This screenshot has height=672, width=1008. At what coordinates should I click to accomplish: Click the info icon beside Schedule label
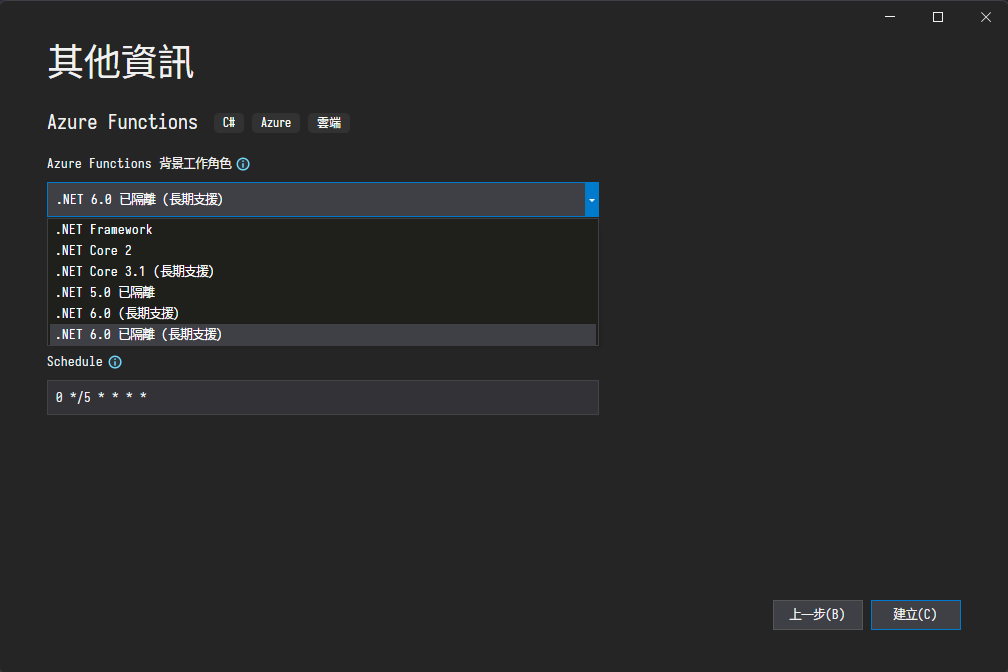click(x=115, y=362)
